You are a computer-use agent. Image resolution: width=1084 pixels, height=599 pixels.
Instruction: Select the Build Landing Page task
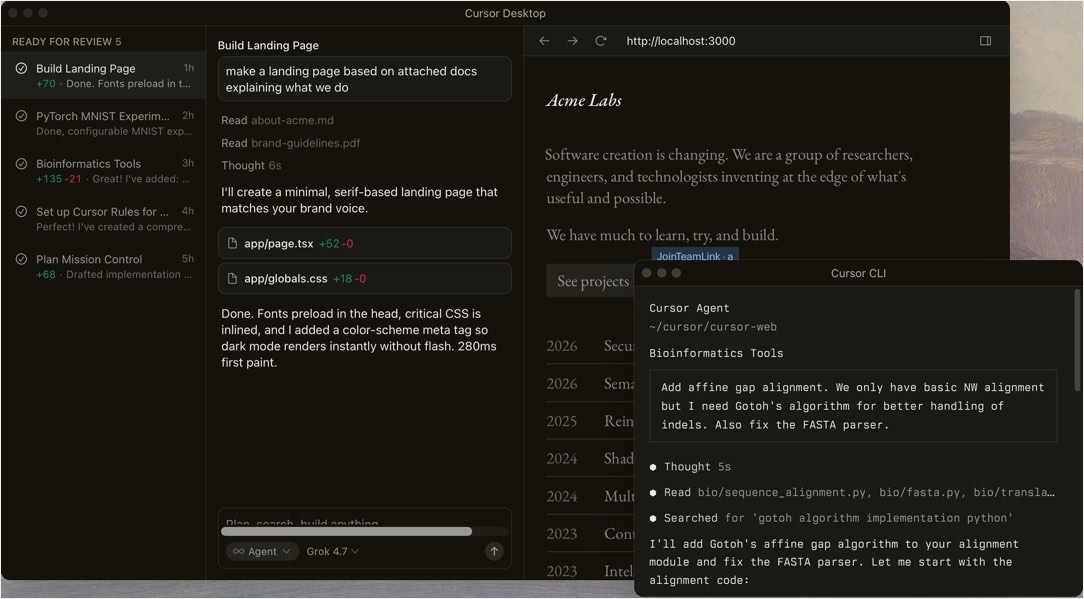tap(104, 75)
